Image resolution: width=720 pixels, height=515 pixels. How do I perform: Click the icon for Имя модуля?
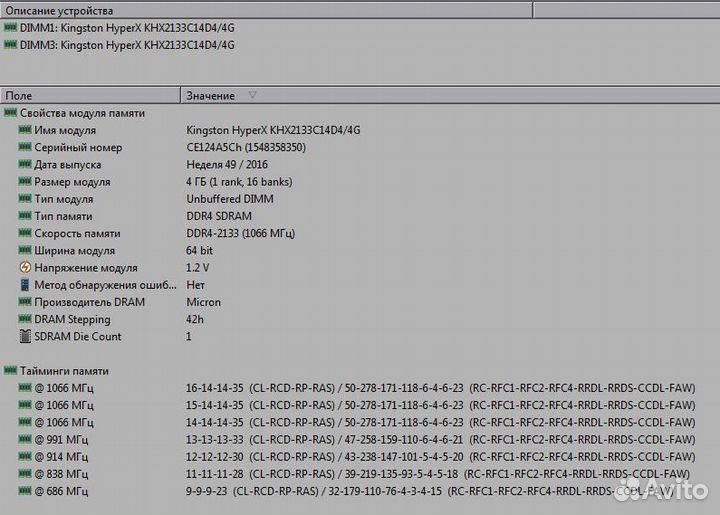pos(25,130)
